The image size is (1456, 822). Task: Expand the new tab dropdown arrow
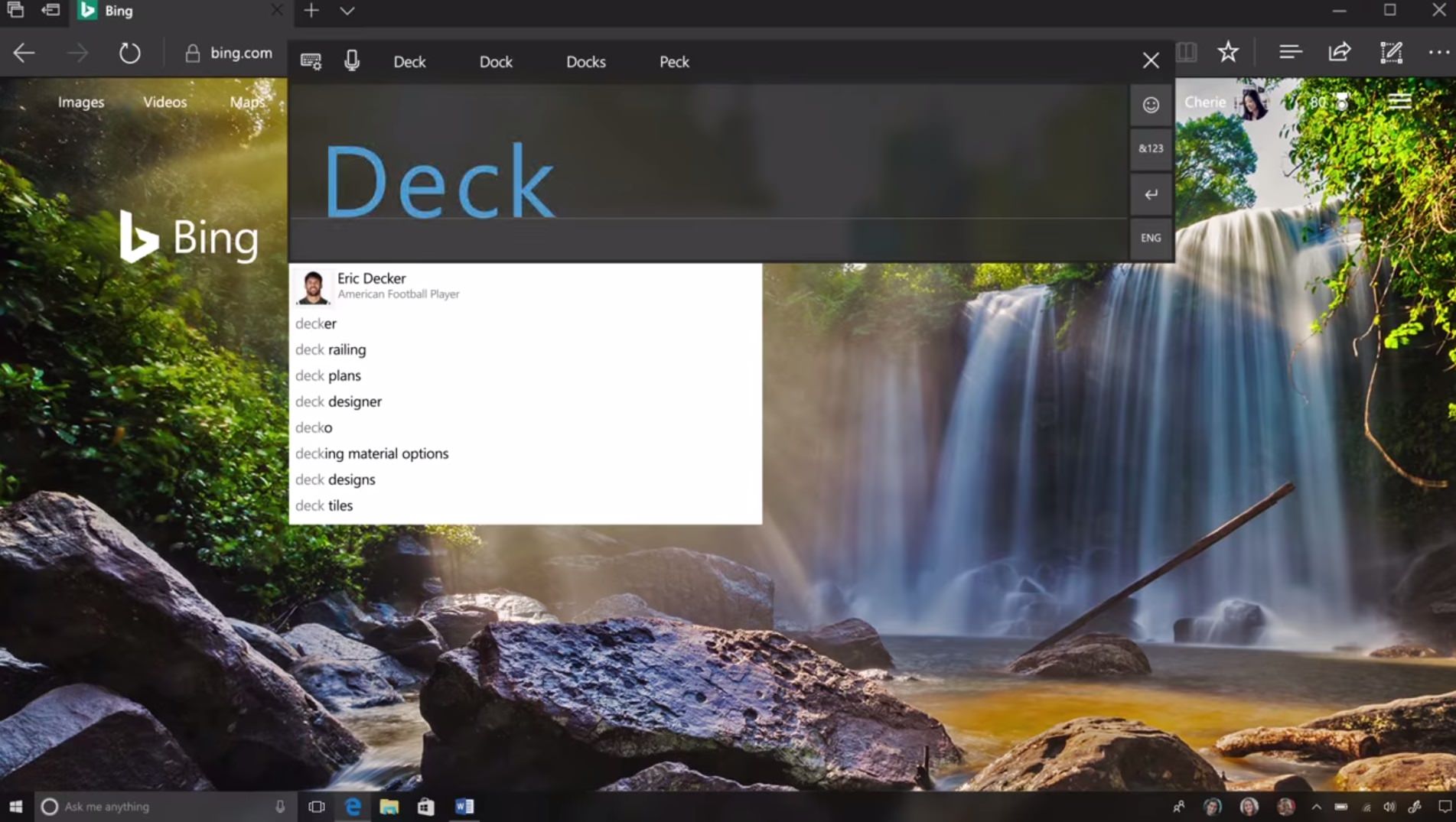pos(347,11)
